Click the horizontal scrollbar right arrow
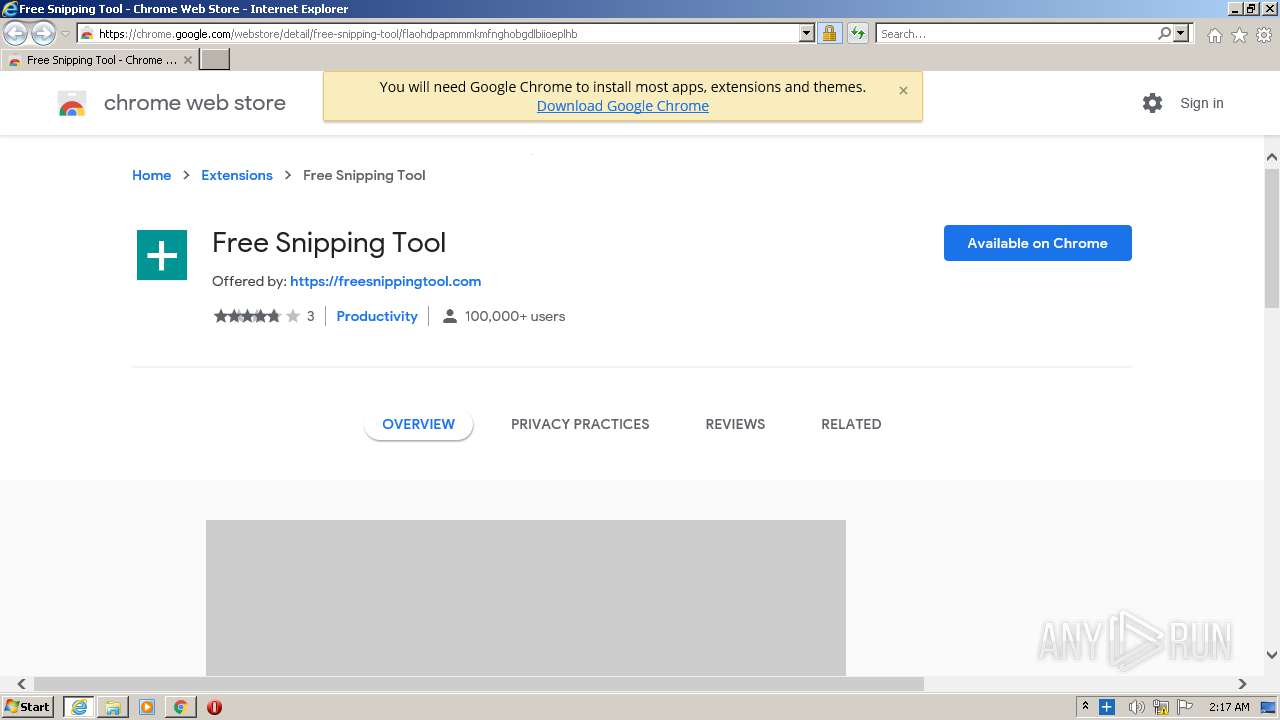The image size is (1280, 720). (1242, 684)
